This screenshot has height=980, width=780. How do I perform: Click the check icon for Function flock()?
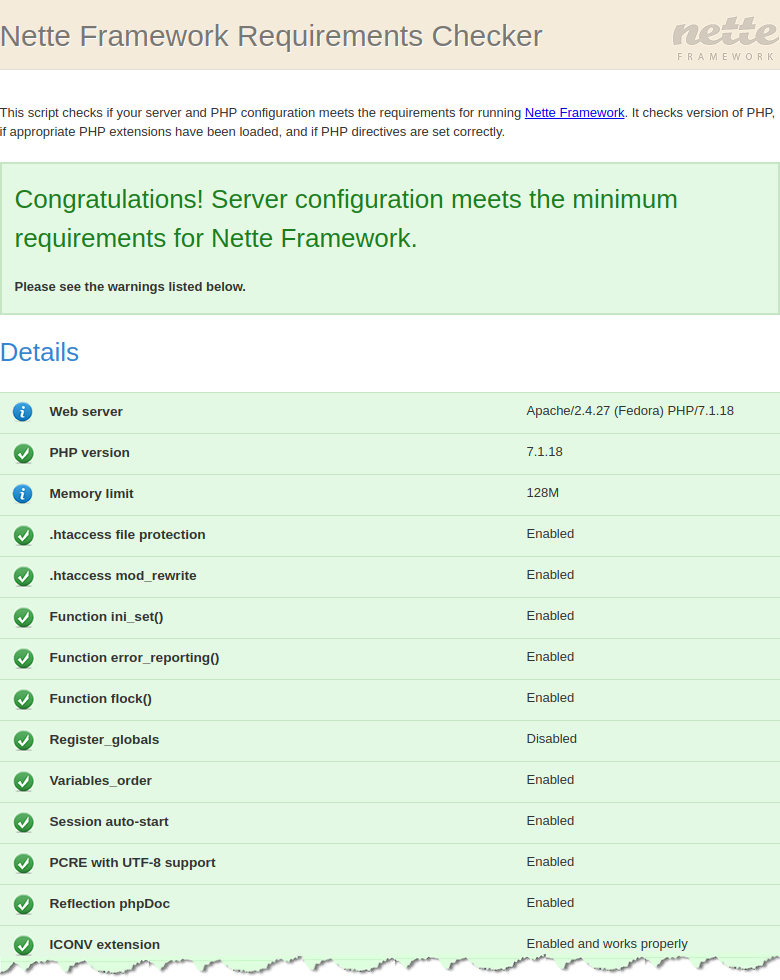[24, 699]
